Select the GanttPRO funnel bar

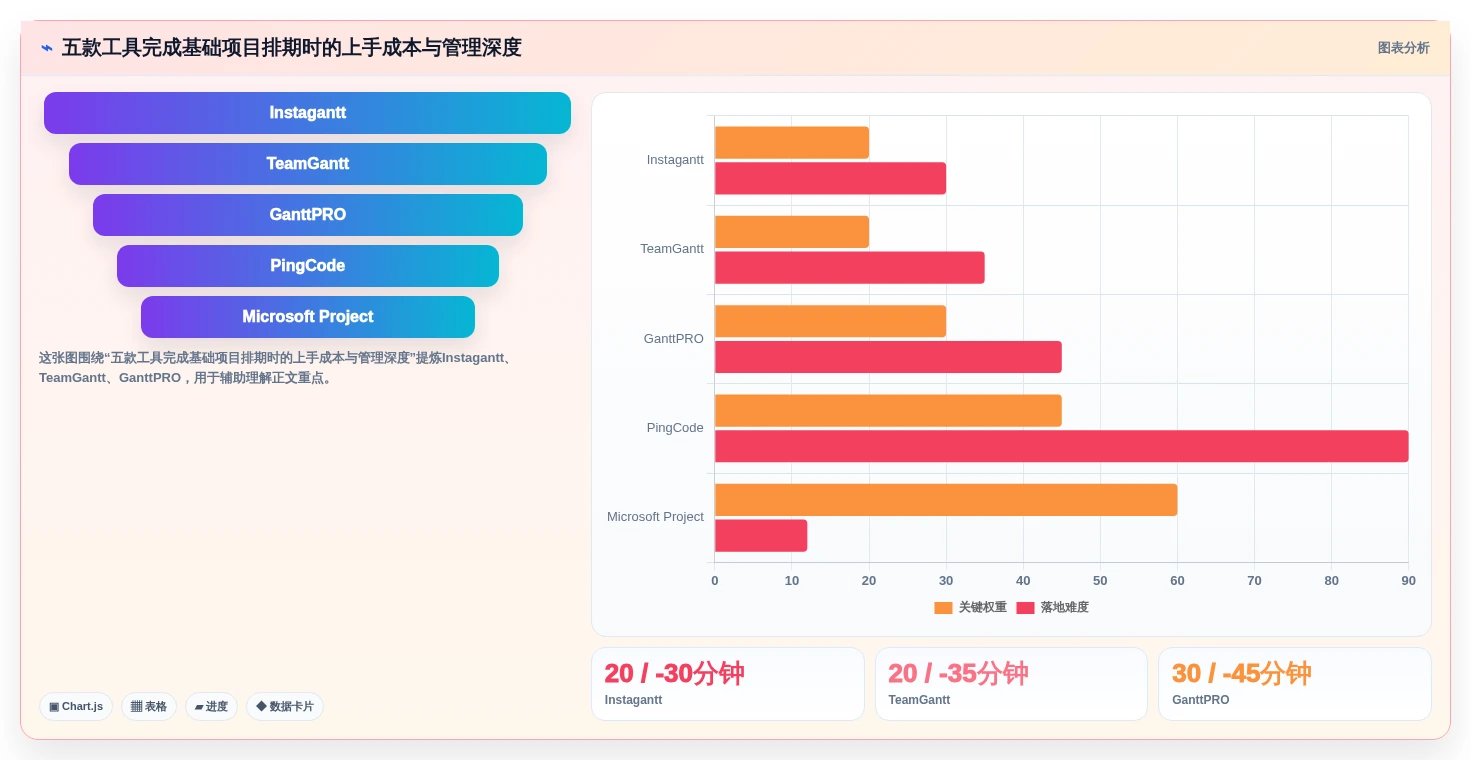(x=307, y=215)
